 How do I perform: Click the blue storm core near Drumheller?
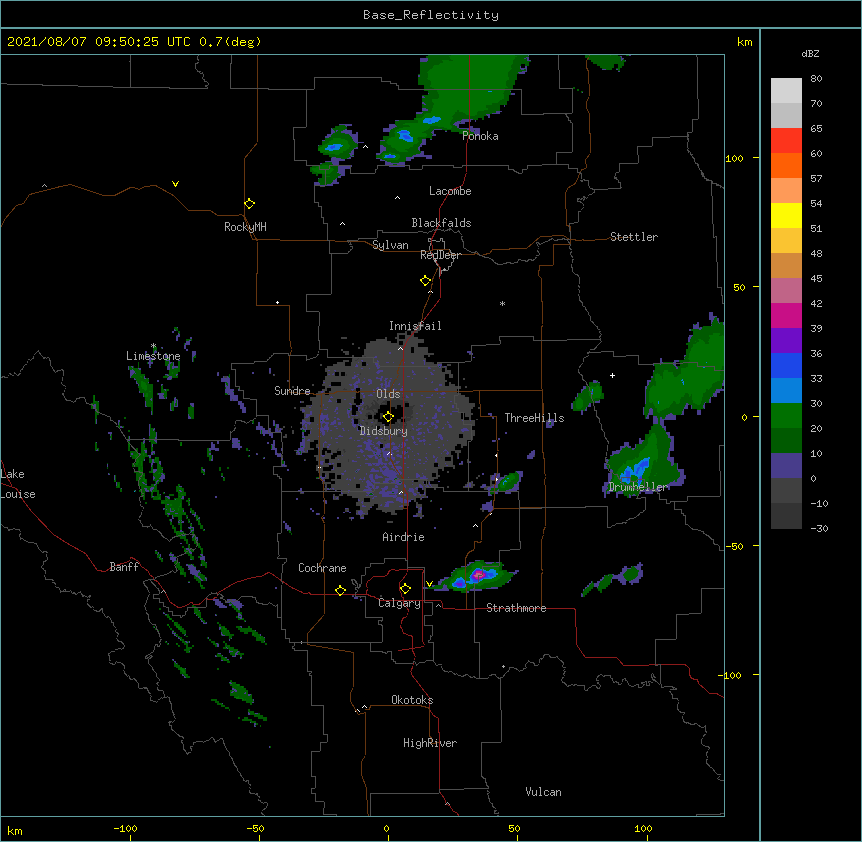634,470
